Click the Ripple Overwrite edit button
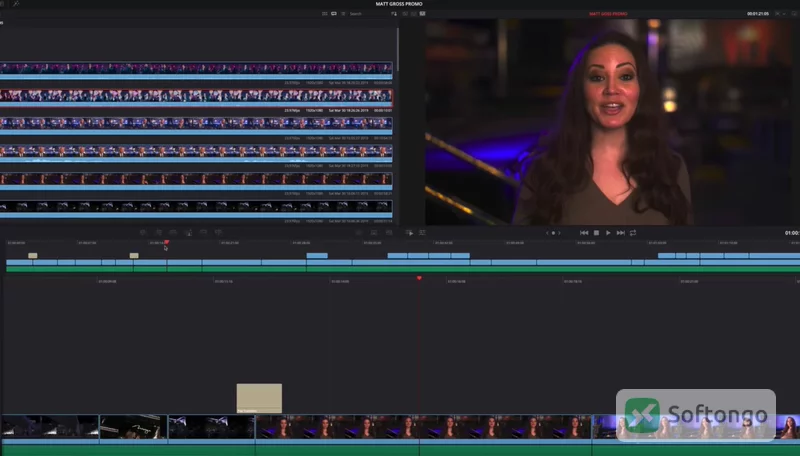 [x=173, y=233]
